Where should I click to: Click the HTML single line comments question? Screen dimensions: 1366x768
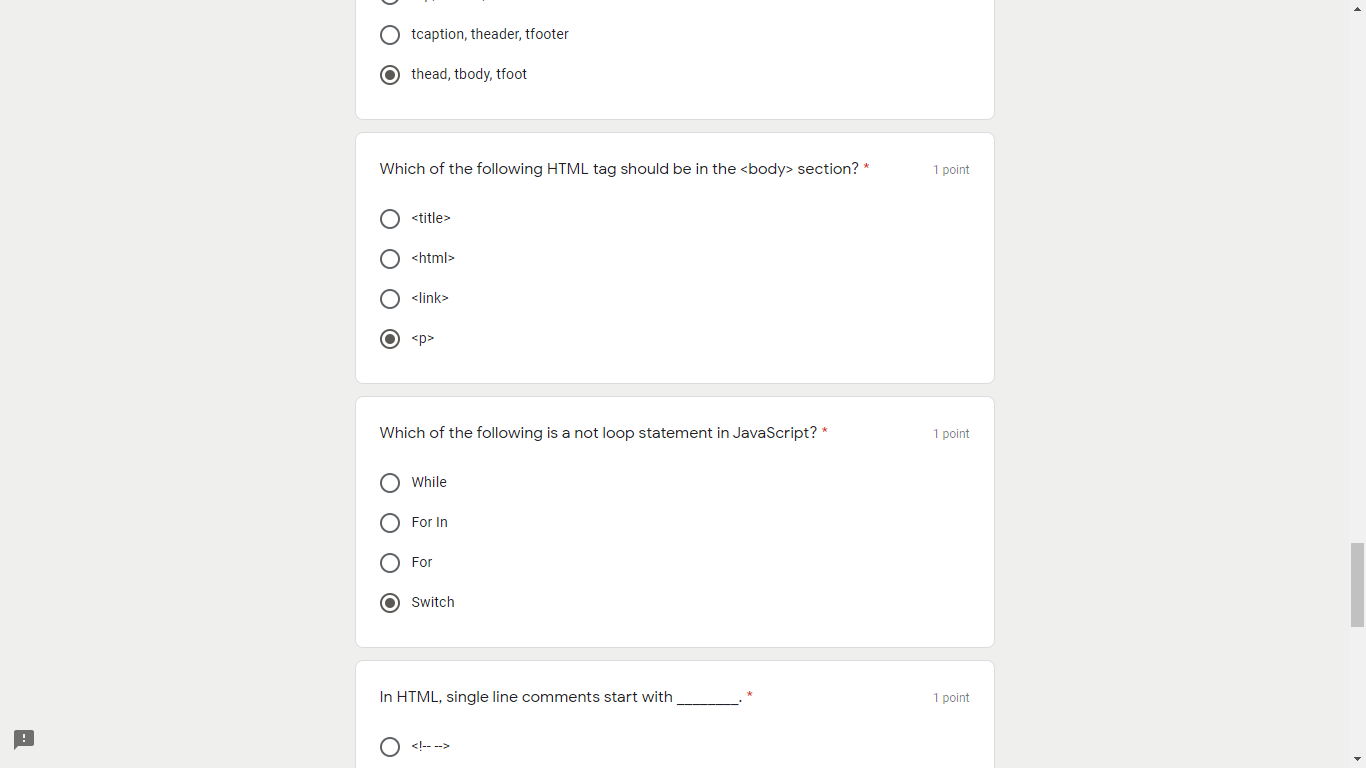tap(560, 697)
